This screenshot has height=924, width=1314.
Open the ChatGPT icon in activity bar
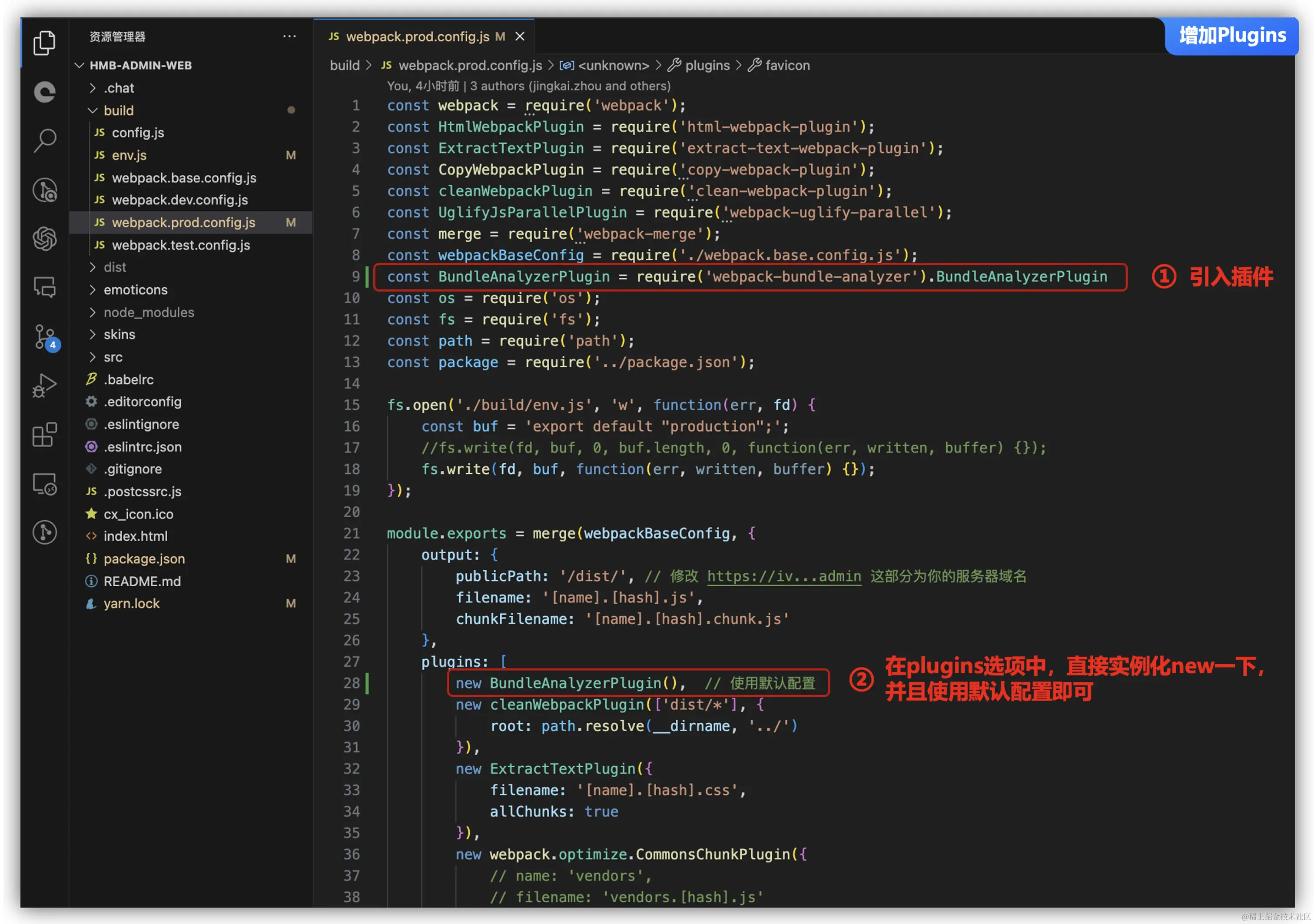click(44, 238)
